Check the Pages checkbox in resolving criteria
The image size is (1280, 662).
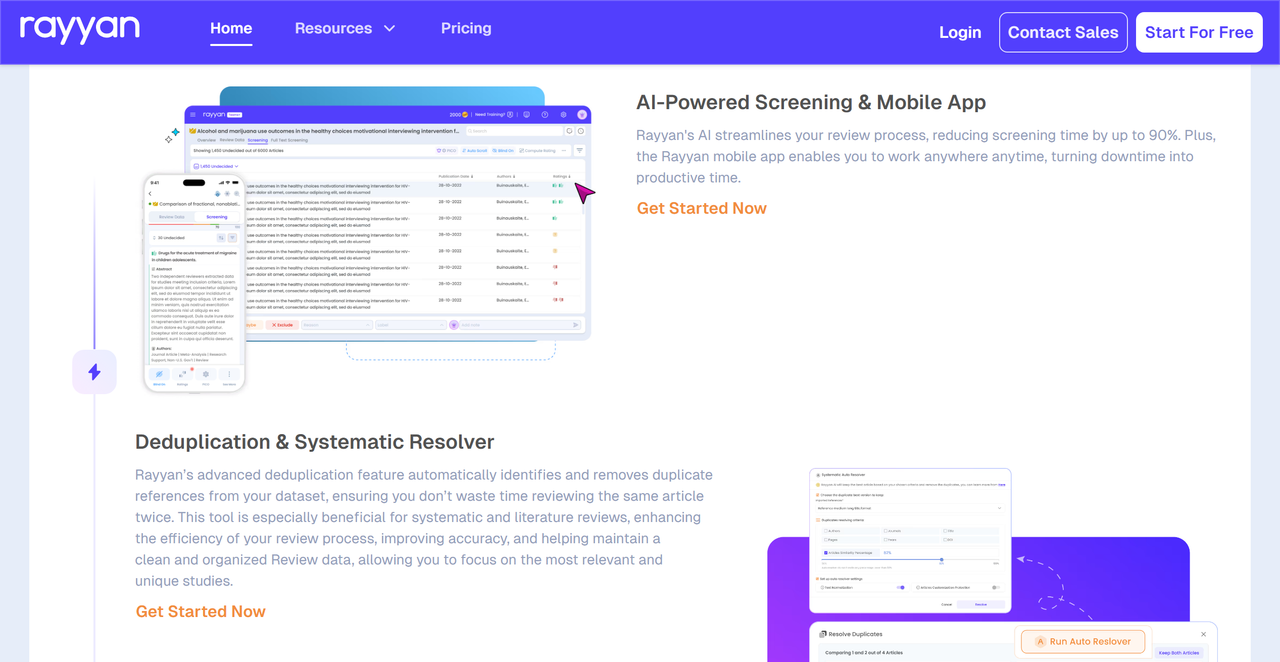click(x=826, y=541)
